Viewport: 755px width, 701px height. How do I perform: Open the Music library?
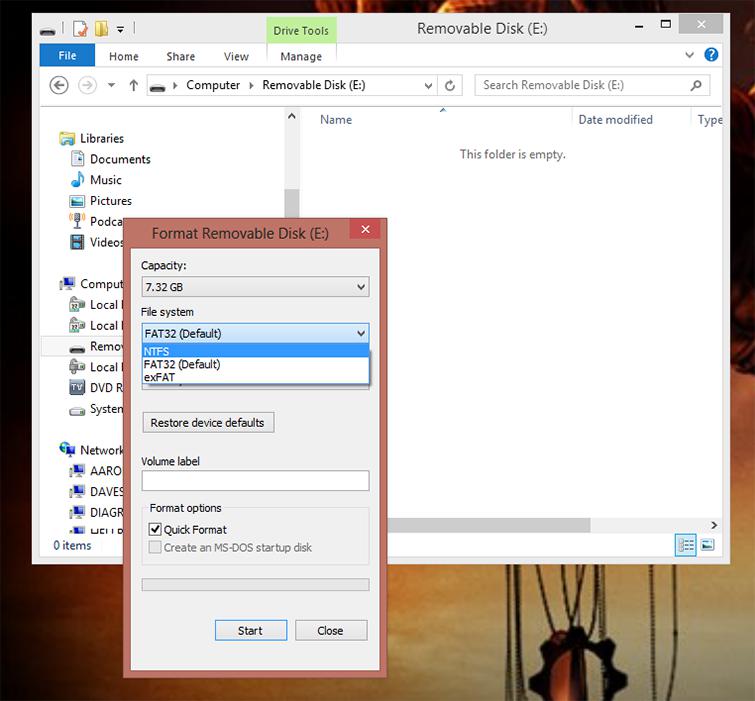[105, 180]
